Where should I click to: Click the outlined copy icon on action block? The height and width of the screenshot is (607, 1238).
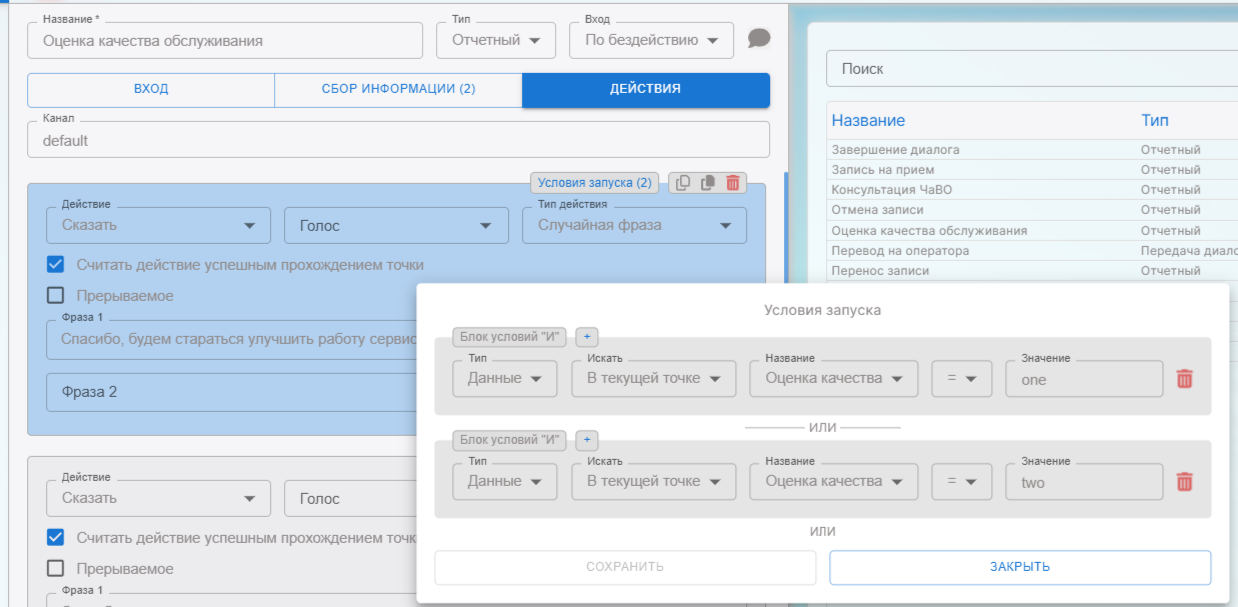683,183
